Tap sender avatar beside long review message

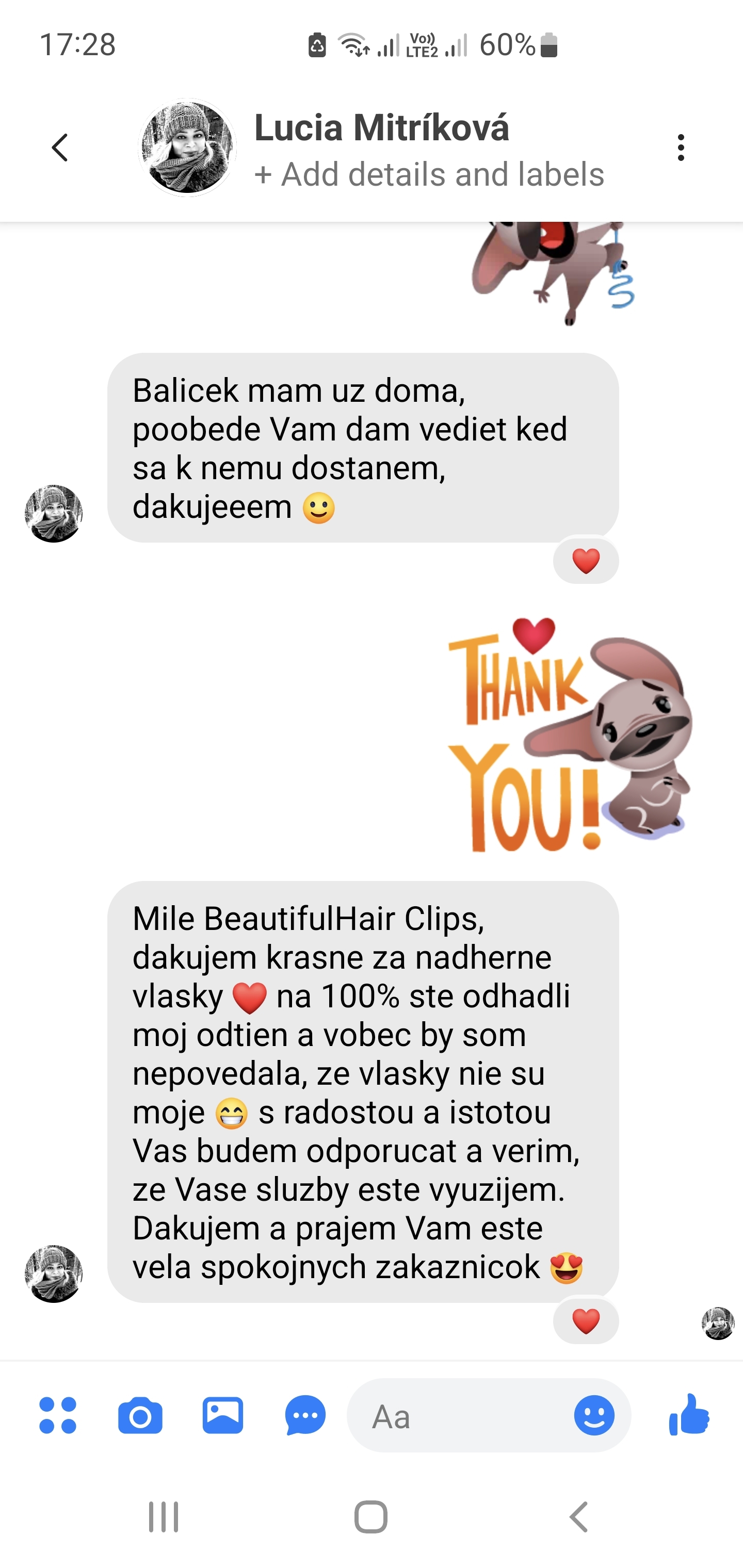point(54,1273)
